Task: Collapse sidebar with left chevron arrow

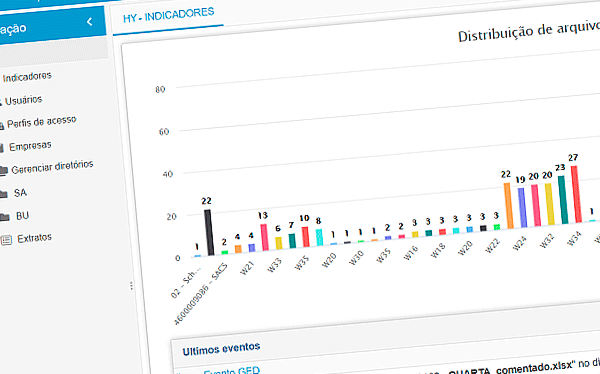Action: (90, 22)
